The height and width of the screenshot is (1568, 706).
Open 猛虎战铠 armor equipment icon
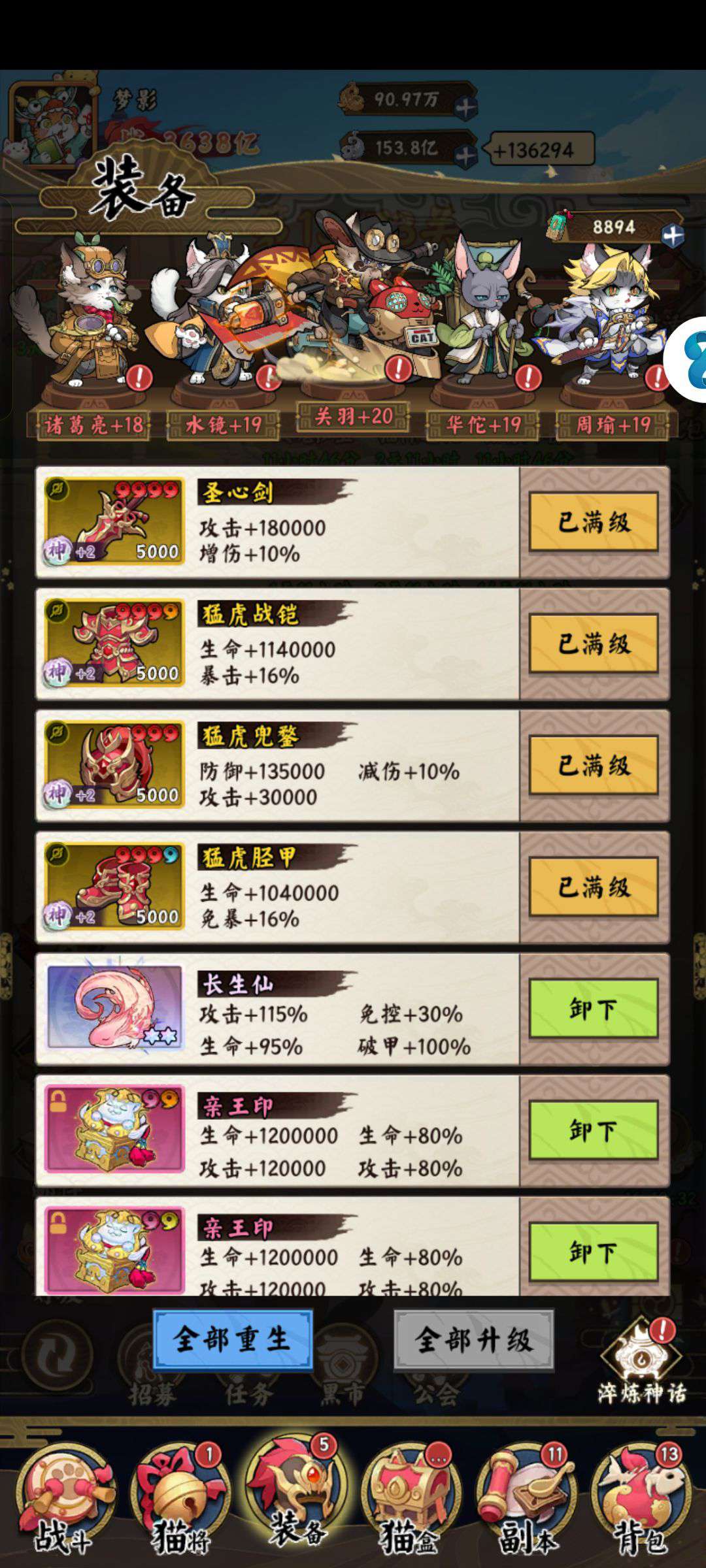click(x=114, y=644)
